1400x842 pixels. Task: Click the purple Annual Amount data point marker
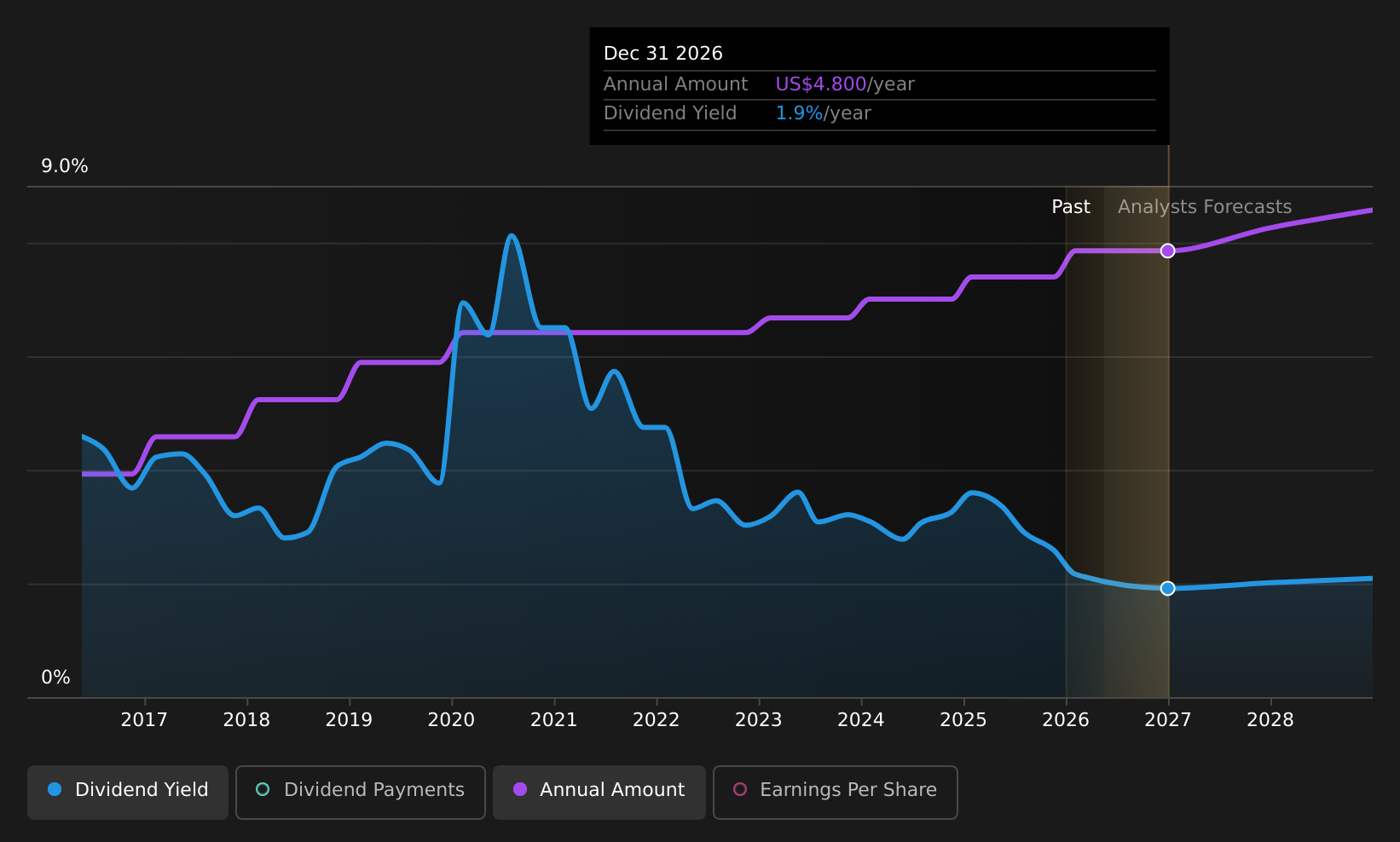(1168, 251)
